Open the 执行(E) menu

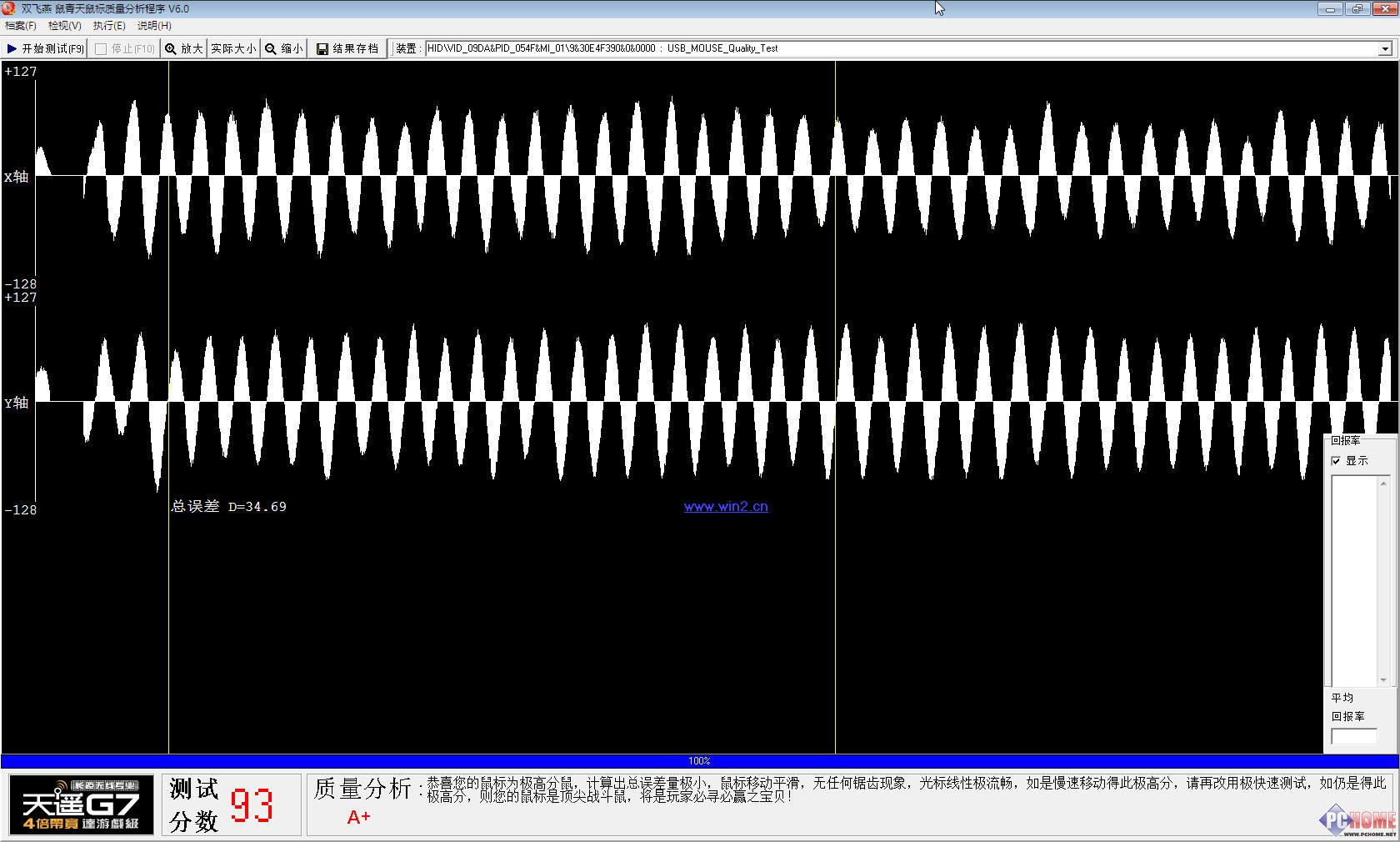pyautogui.click(x=109, y=26)
